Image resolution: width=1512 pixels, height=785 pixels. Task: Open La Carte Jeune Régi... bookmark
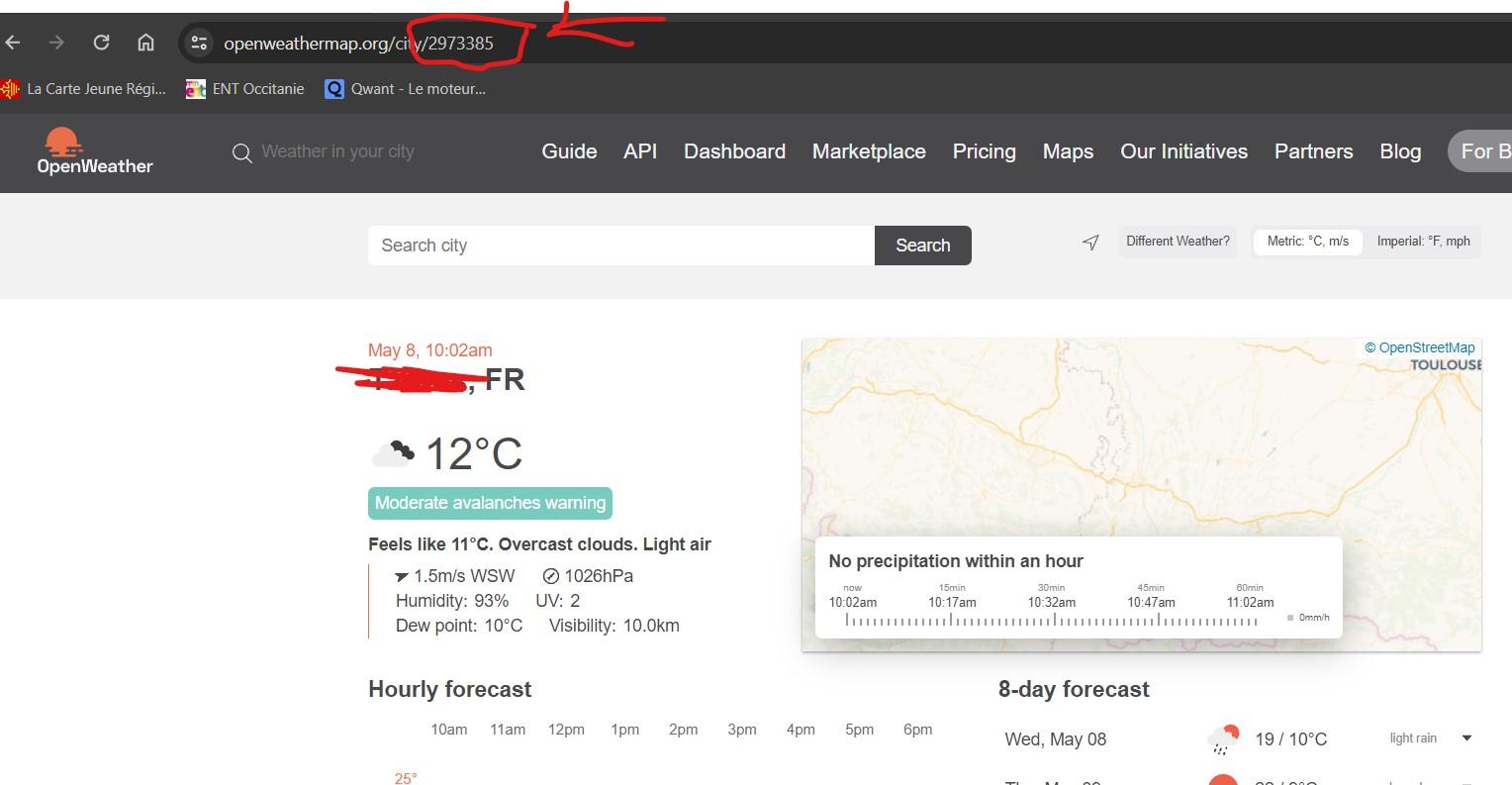84,89
